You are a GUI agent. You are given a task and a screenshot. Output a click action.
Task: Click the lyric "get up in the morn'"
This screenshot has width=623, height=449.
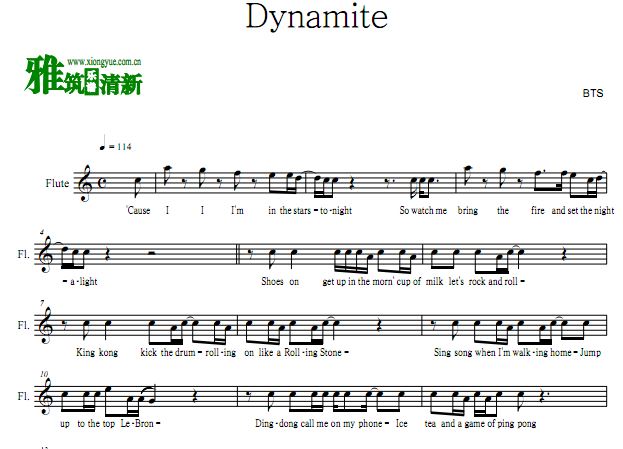(x=358, y=282)
